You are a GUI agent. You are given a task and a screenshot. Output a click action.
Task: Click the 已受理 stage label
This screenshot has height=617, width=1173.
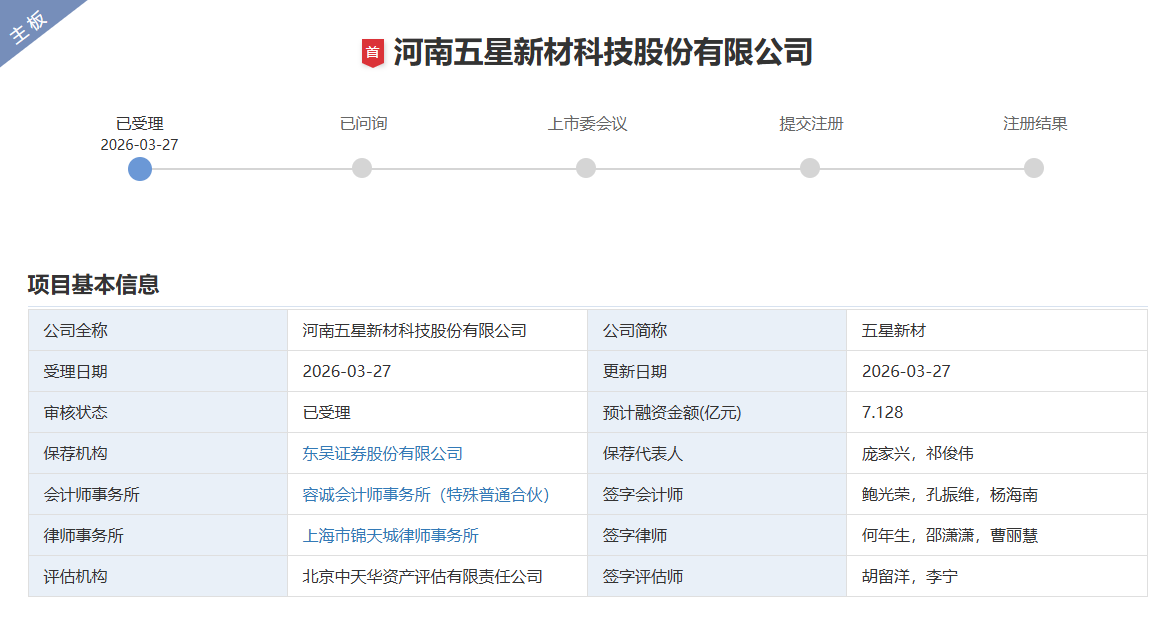coord(140,124)
